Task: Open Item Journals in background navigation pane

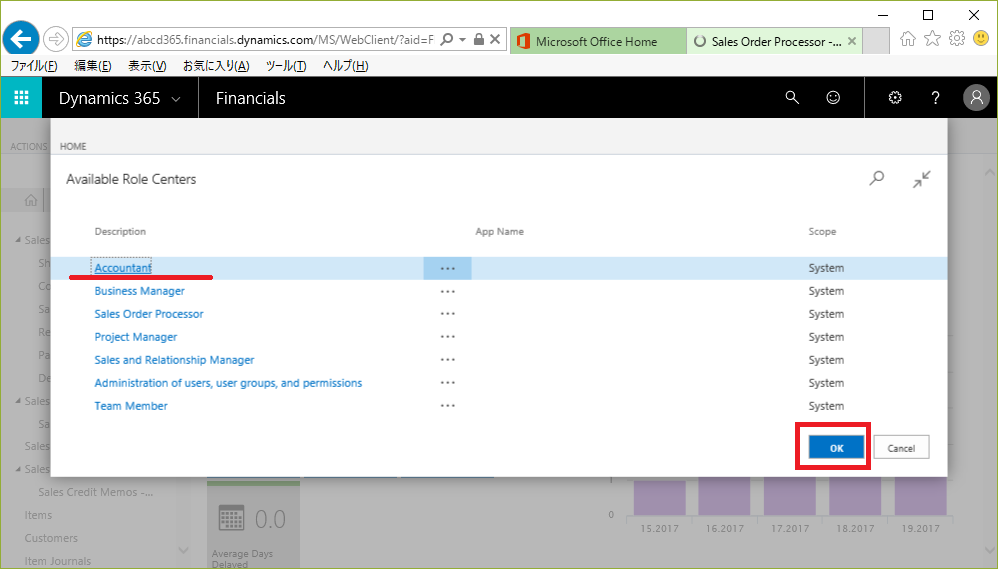Action: pyautogui.click(x=57, y=561)
